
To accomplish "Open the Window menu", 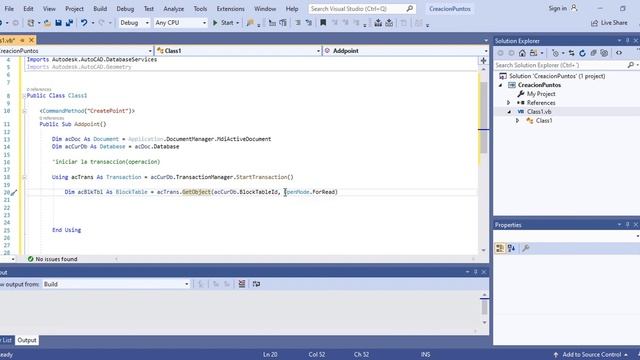I will [x=265, y=9].
